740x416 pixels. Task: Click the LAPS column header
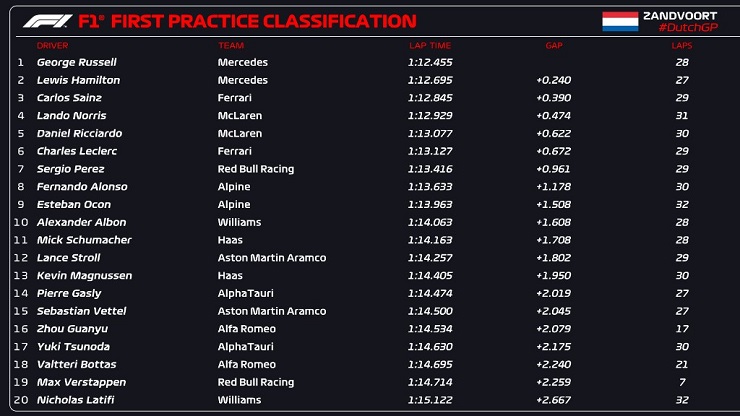click(681, 45)
